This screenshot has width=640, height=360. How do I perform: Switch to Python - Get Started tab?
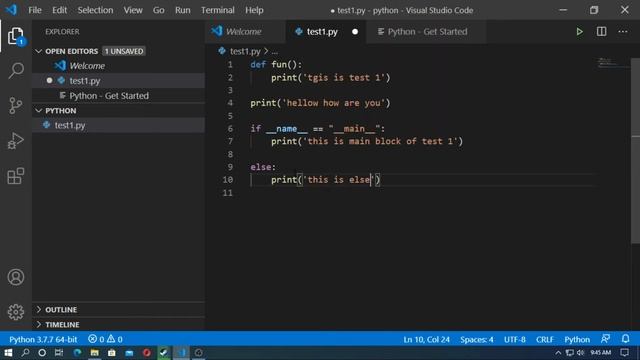(427, 31)
